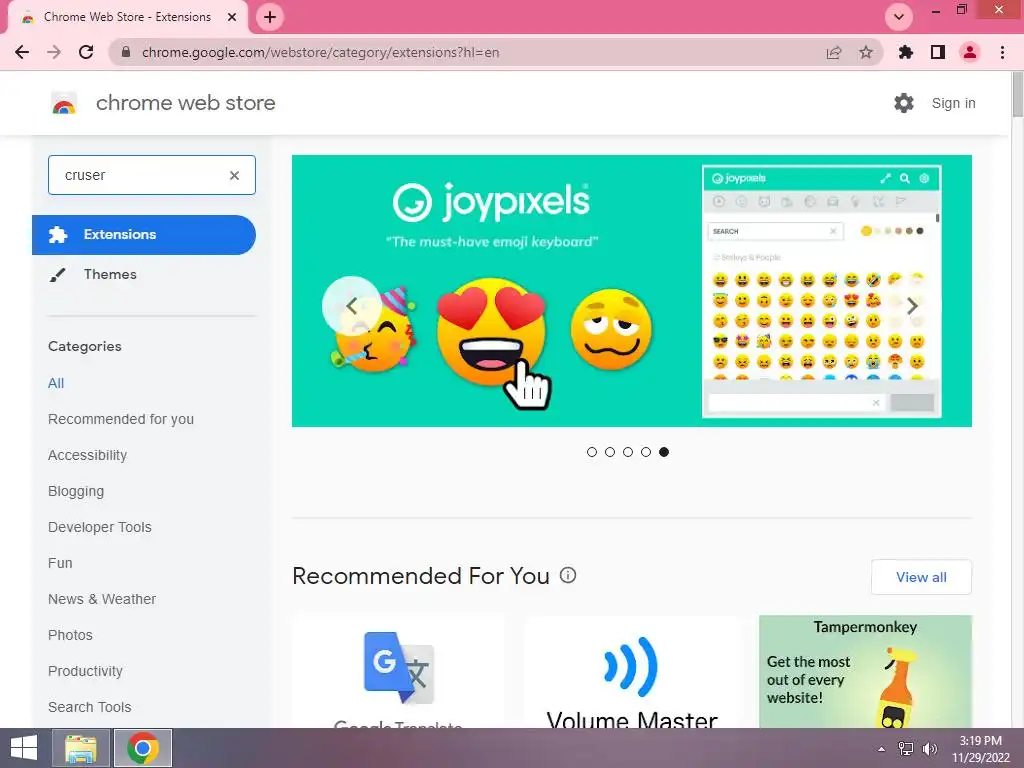Reload the current page
The width and height of the screenshot is (1024, 768).
(86, 52)
